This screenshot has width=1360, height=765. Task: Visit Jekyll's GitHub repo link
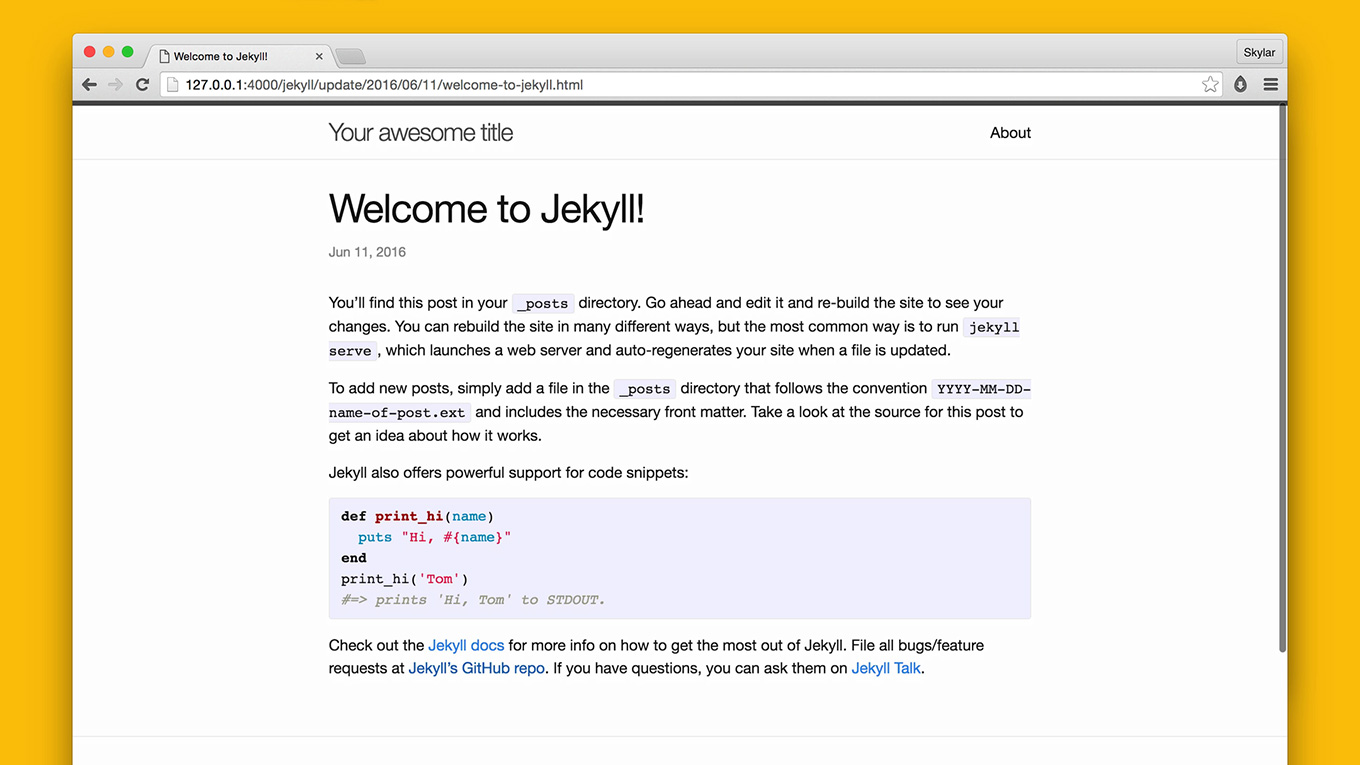tap(476, 668)
